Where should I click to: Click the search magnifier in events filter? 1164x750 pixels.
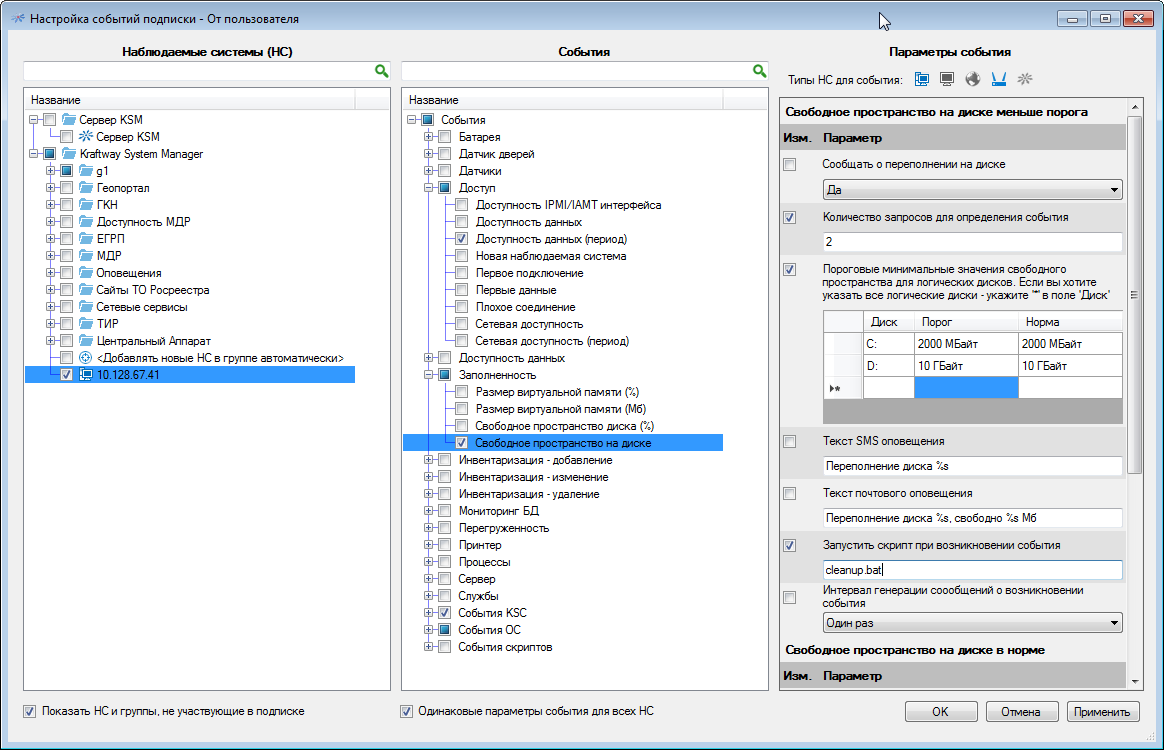coord(761,72)
